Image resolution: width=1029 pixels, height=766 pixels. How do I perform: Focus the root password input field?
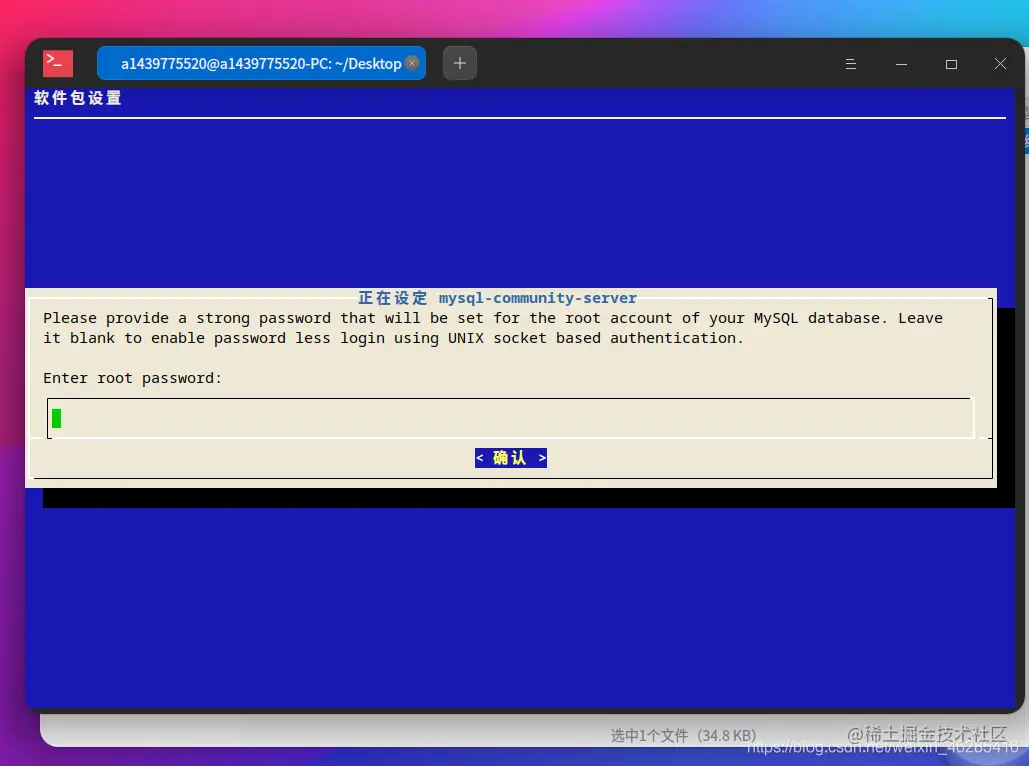tap(511, 417)
